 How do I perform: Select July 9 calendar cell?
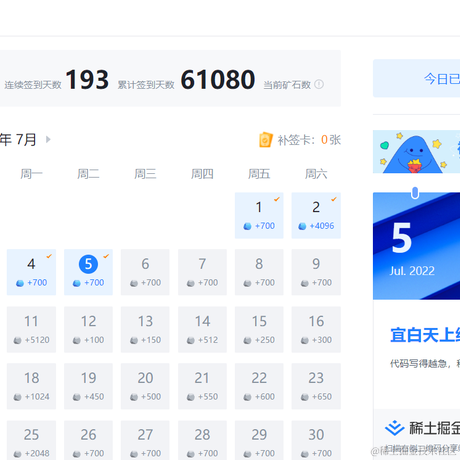pyautogui.click(x=316, y=272)
